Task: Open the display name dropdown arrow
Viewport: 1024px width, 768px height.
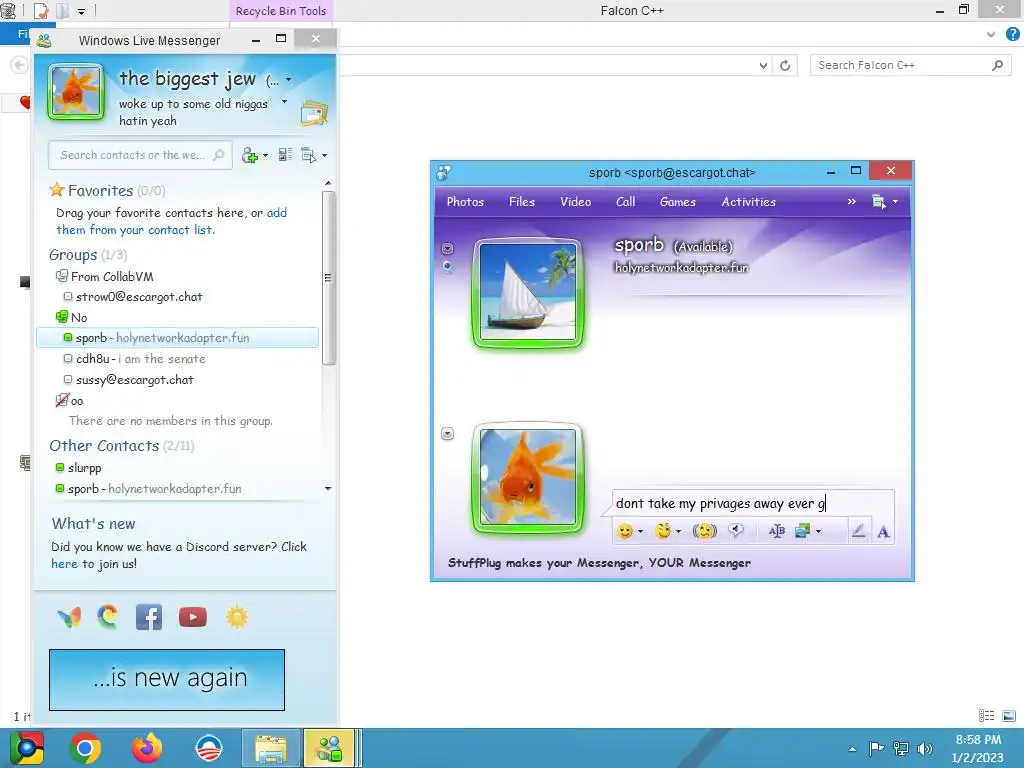Action: 288,80
